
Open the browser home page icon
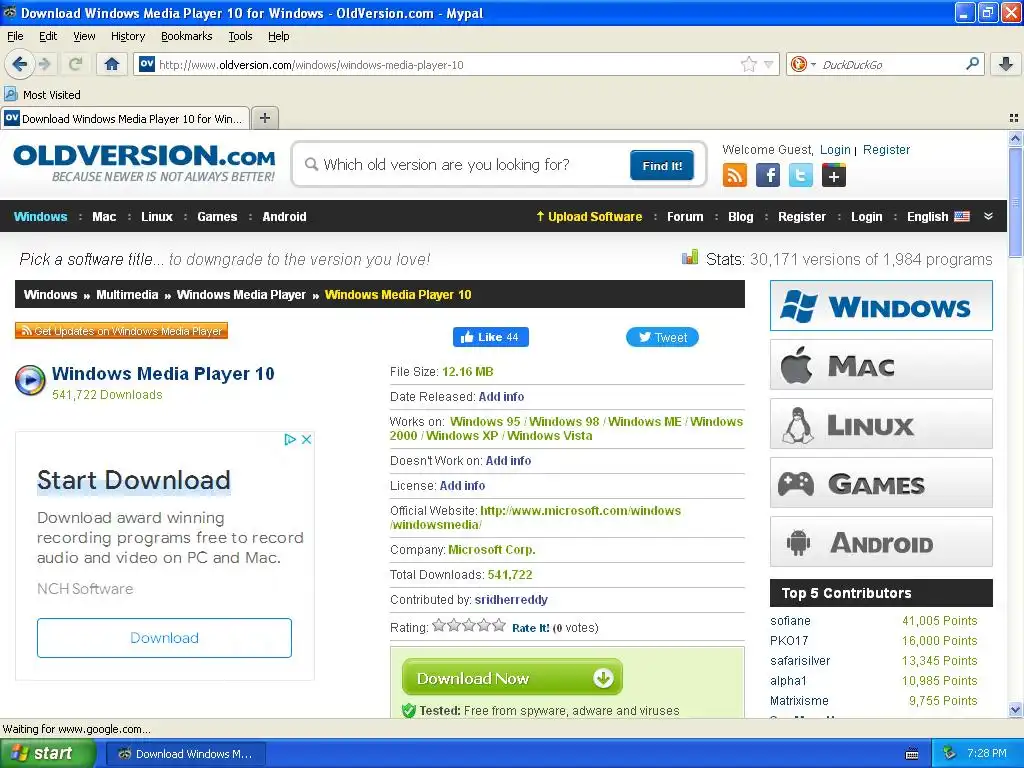click(x=112, y=64)
